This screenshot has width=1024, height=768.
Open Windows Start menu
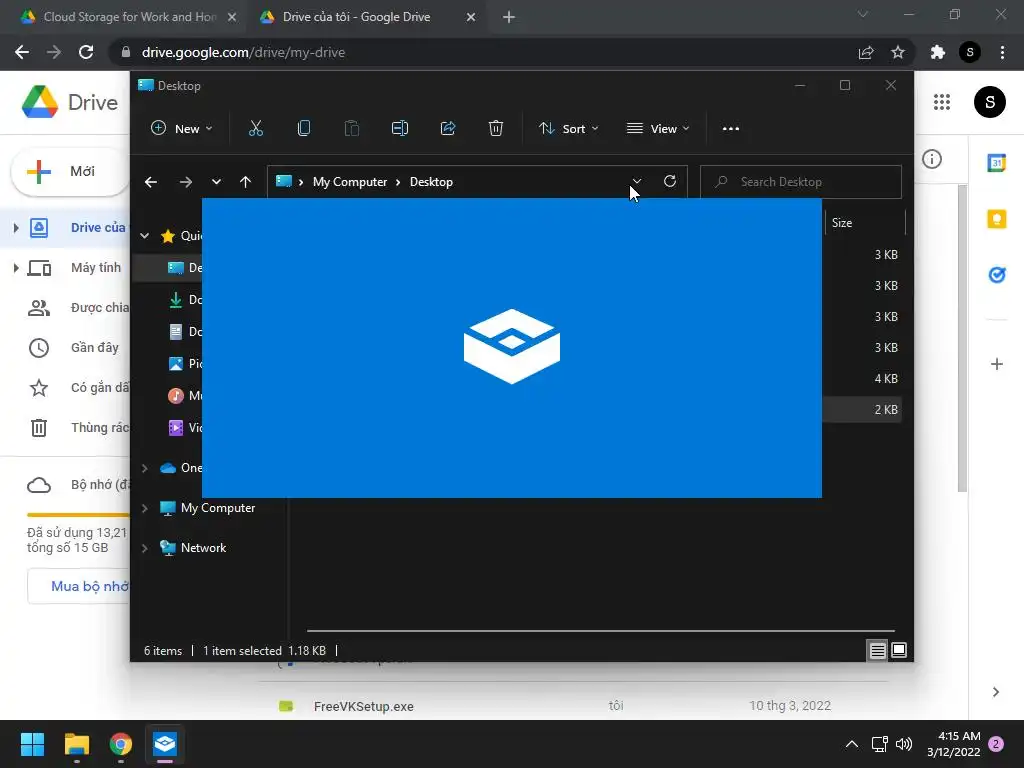tap(32, 744)
